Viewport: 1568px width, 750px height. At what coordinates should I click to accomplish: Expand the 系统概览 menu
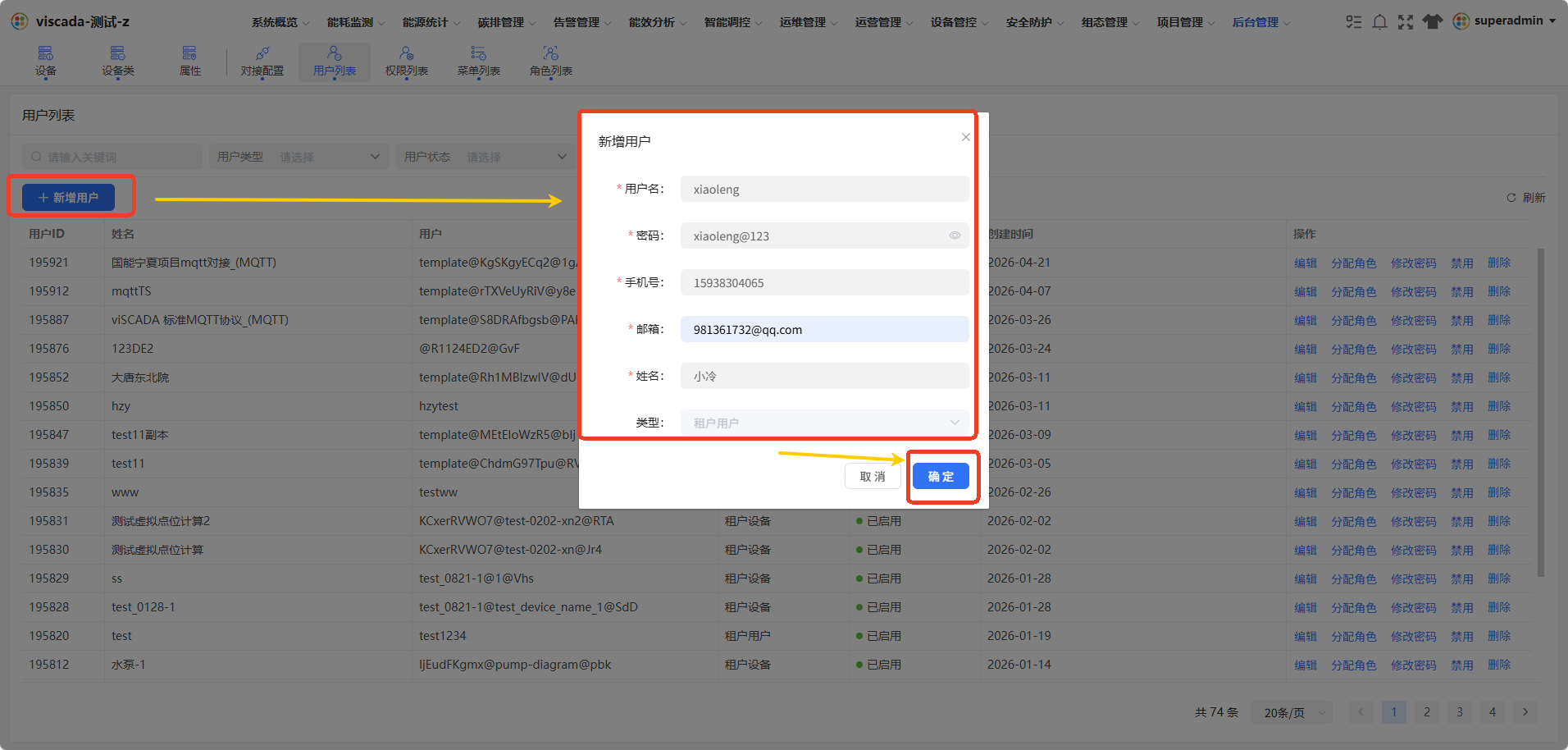[280, 22]
